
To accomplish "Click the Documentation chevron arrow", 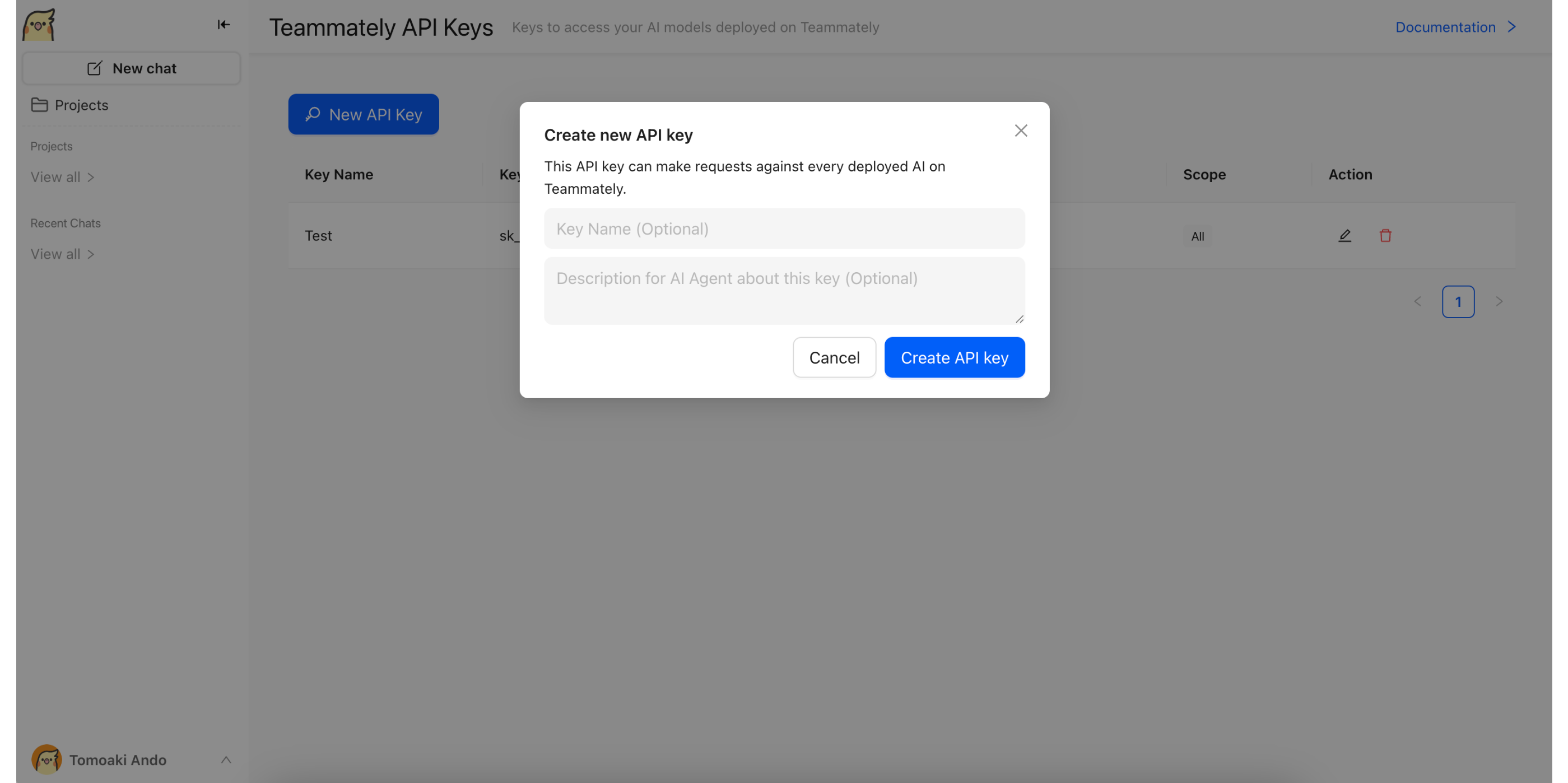I will click(x=1512, y=27).
